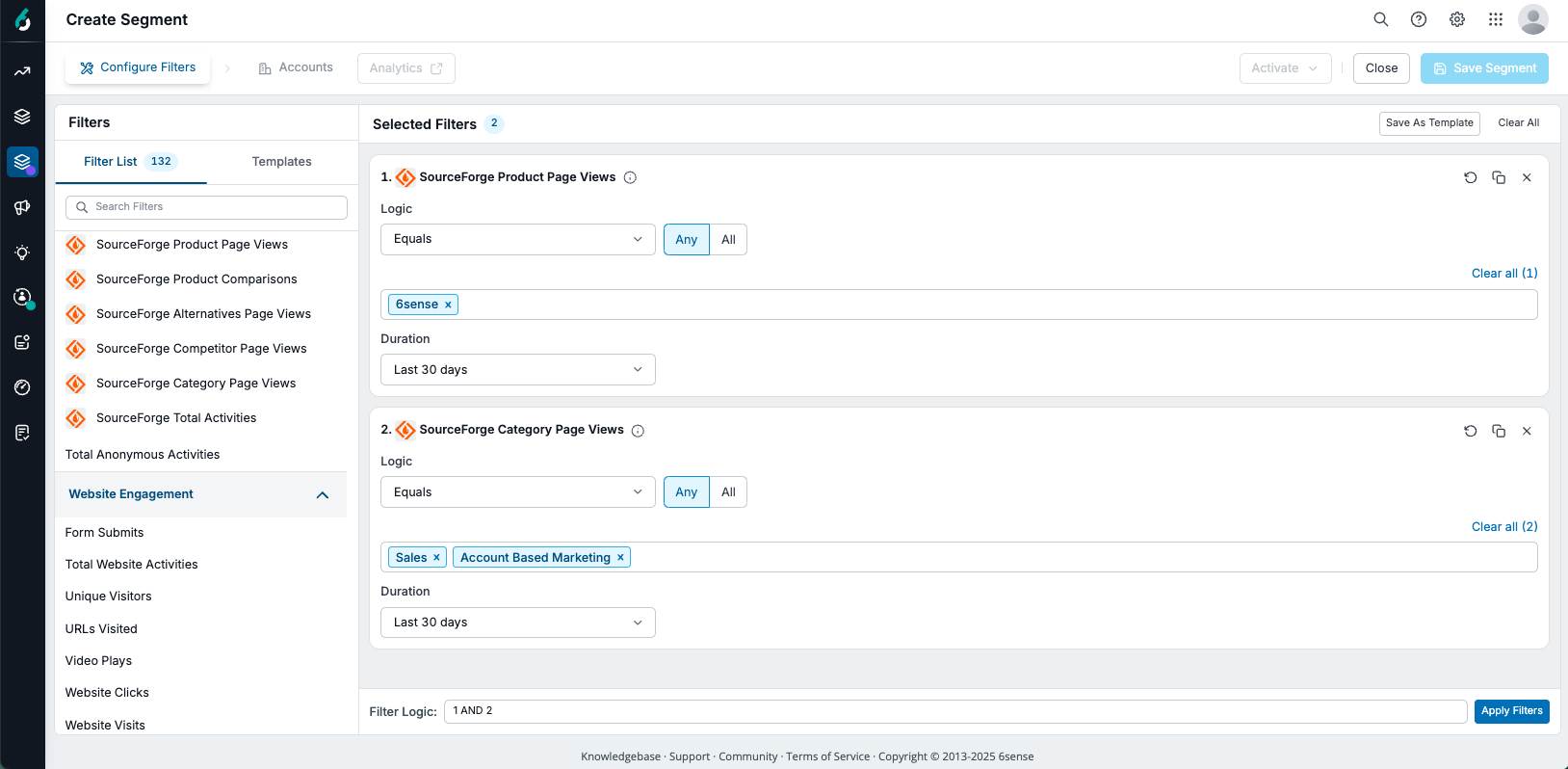Switch to the Filter List tab
The image size is (1568, 769).
pos(130,162)
